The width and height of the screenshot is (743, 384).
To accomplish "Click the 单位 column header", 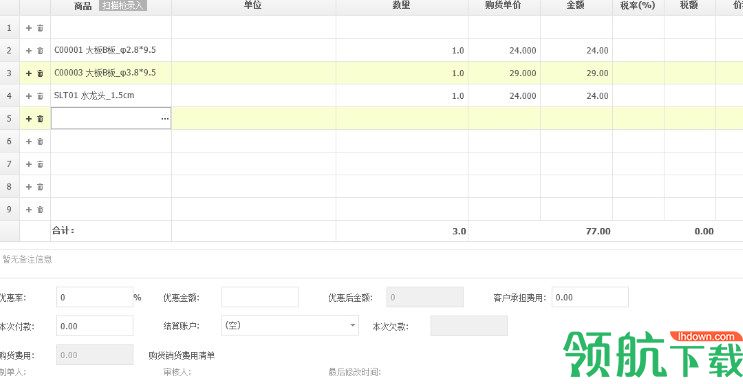I will tap(254, 5).
